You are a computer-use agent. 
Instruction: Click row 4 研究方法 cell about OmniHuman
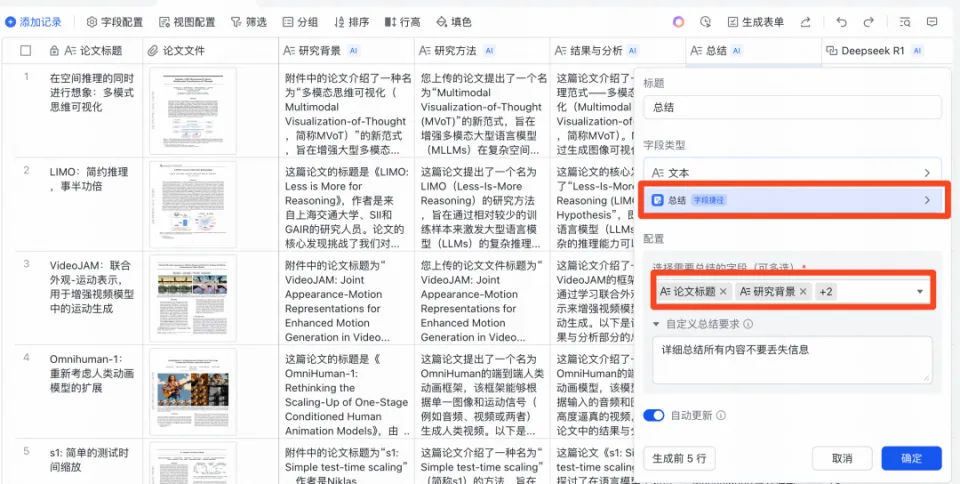(482, 395)
